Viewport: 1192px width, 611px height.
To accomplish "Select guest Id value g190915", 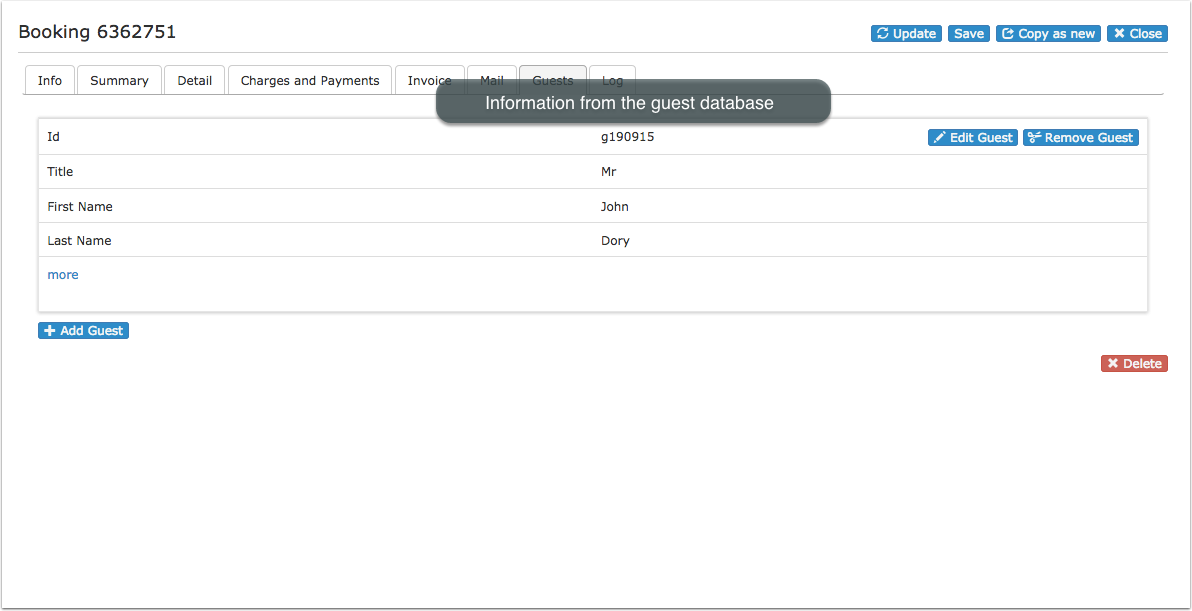I will point(627,137).
